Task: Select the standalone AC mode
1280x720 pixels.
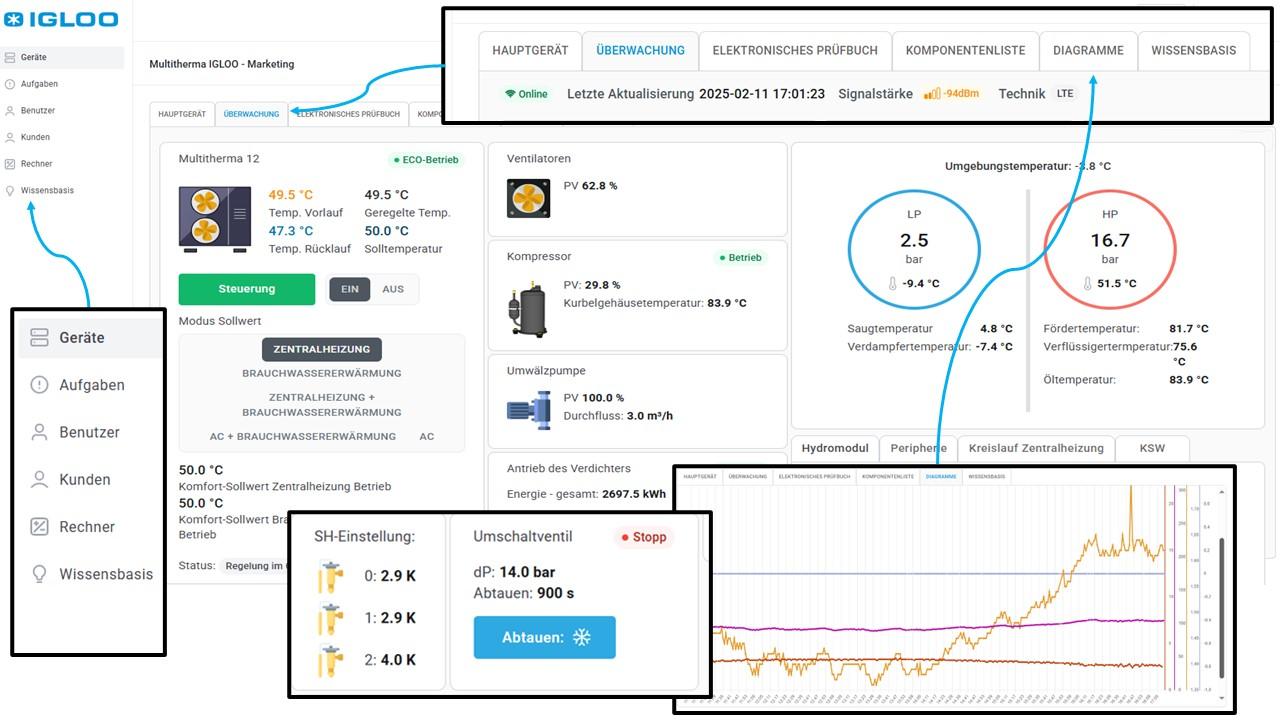Action: [427, 436]
